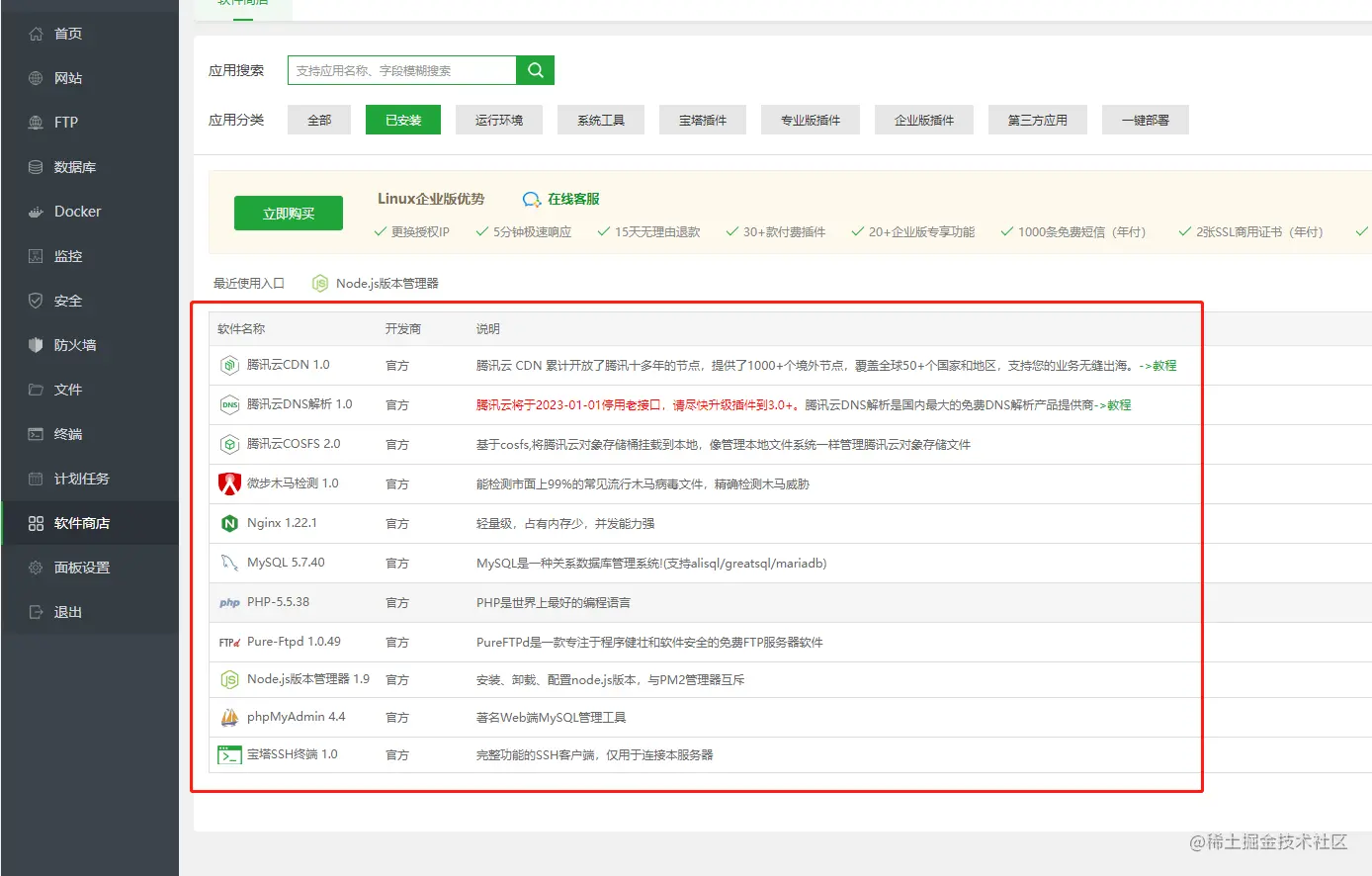Select the 全部 category tab

tap(319, 120)
